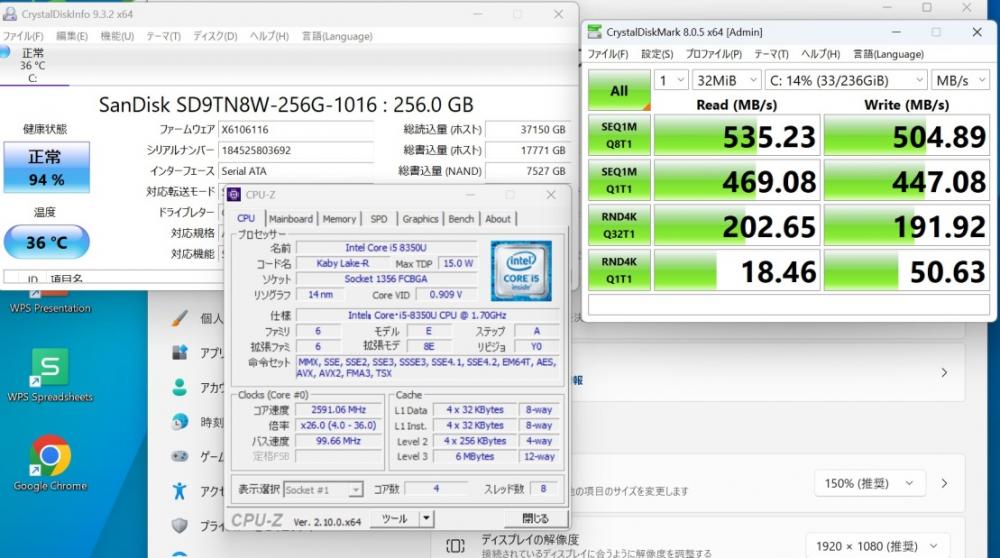Start the RND4K Q1T1 benchmark
The height and width of the screenshot is (558, 1000).
(x=619, y=270)
